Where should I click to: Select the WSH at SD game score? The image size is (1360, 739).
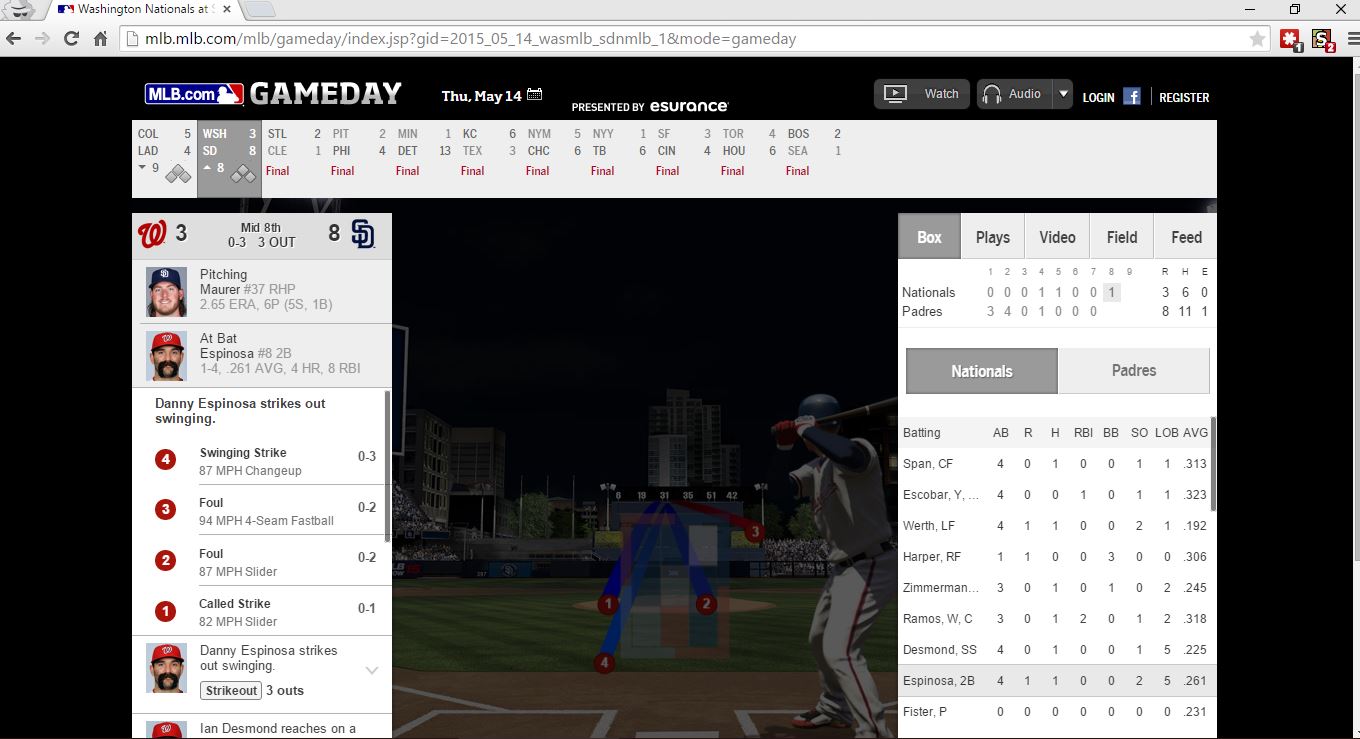pos(229,158)
